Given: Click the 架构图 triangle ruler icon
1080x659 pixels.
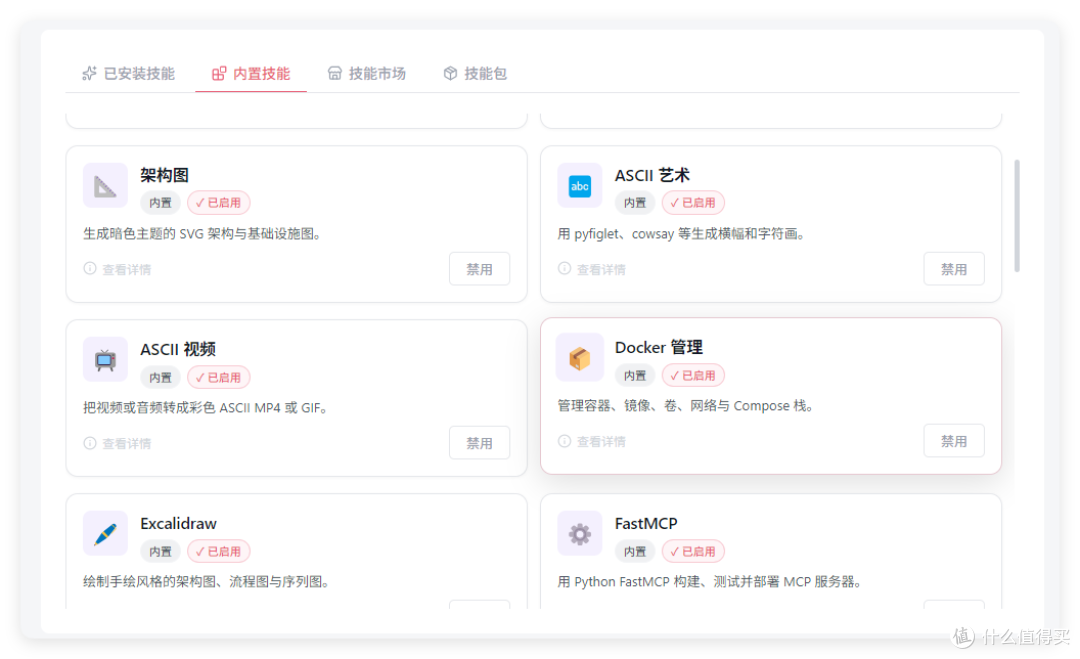Looking at the screenshot, I should pyautogui.click(x=105, y=185).
